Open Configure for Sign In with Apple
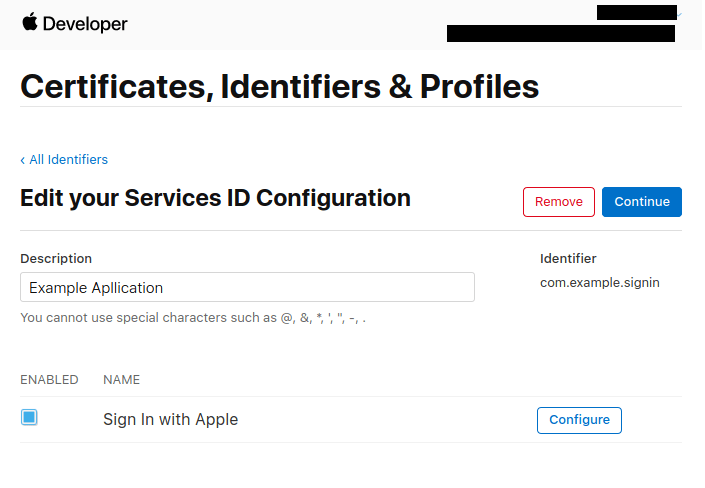This screenshot has width=705, height=488. click(579, 420)
